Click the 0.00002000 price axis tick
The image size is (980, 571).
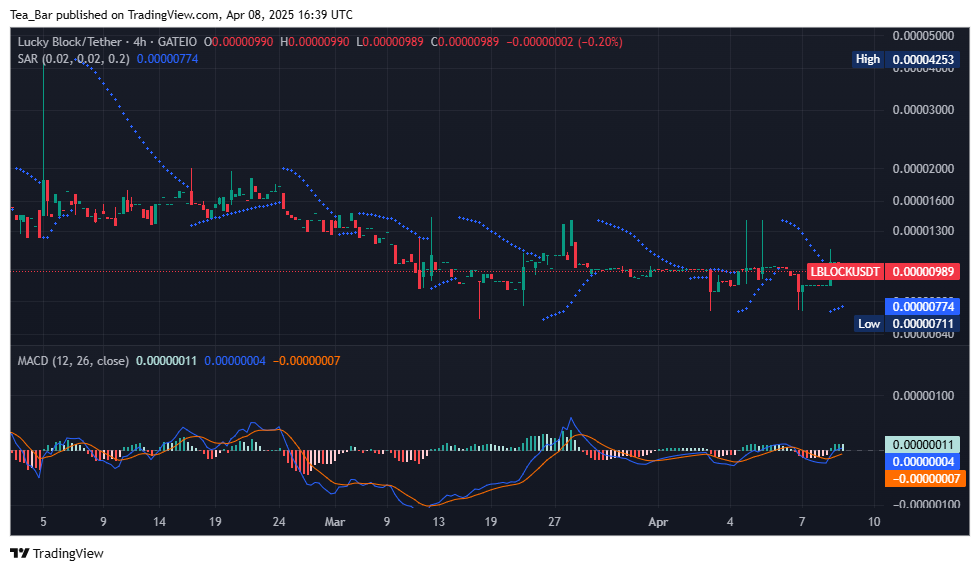[923, 169]
